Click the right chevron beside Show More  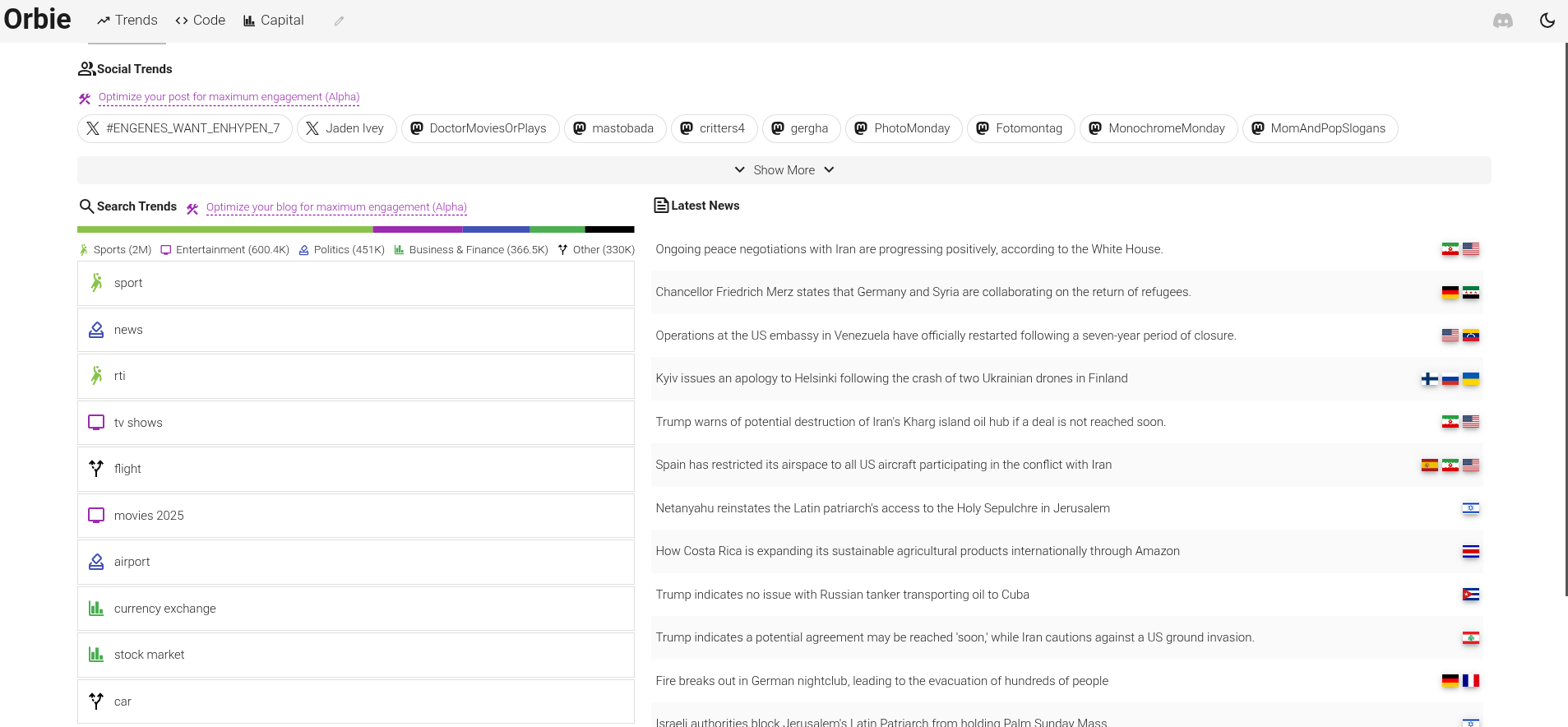point(829,170)
